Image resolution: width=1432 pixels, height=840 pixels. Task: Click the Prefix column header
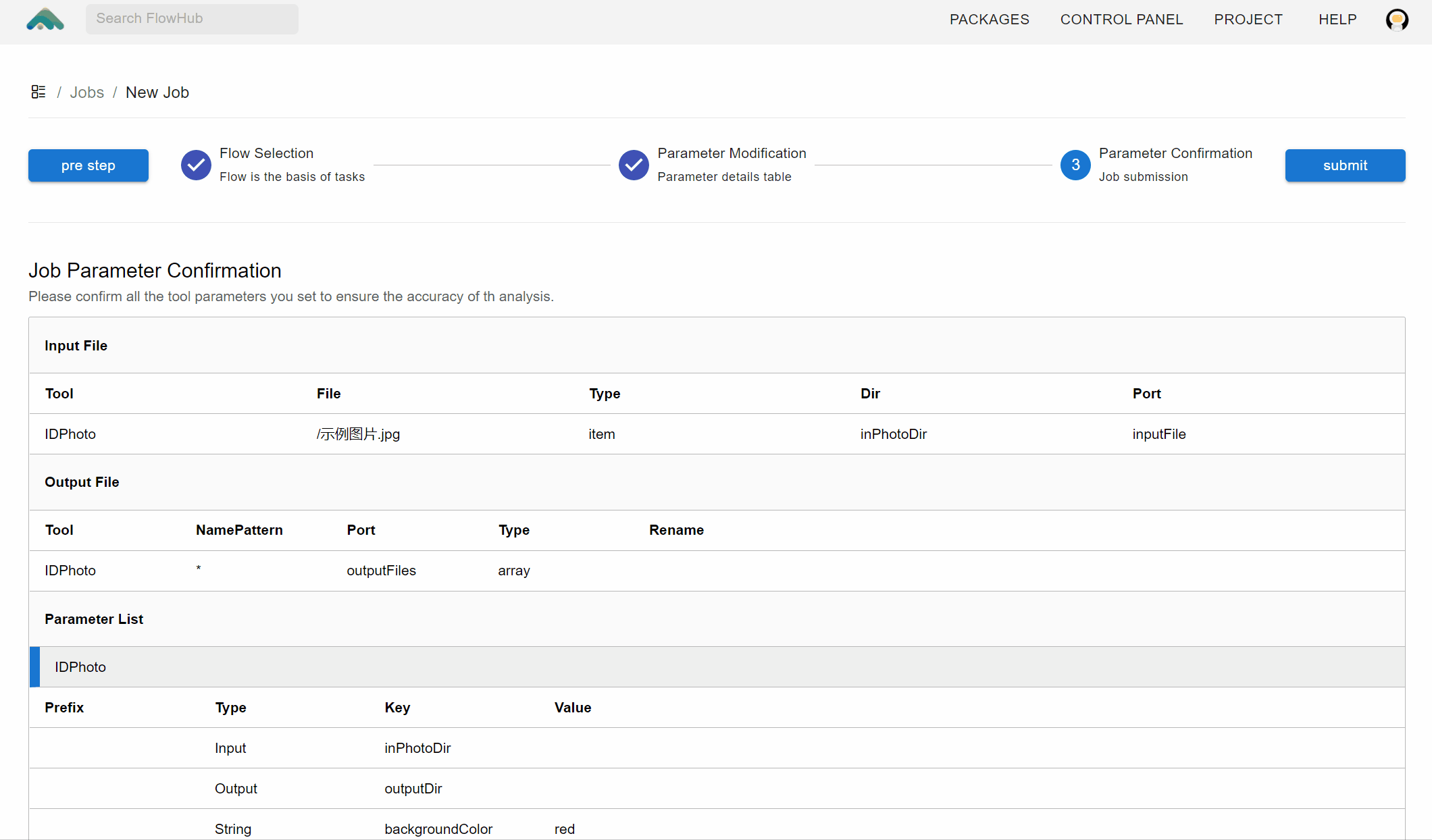64,708
